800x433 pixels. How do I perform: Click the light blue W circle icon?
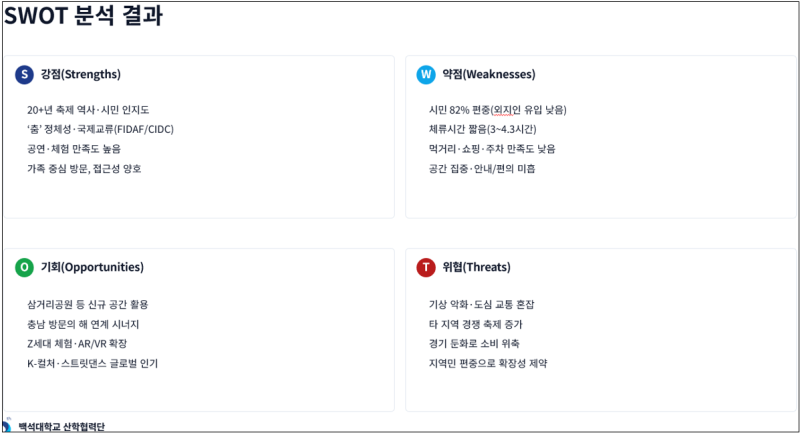pos(426,74)
